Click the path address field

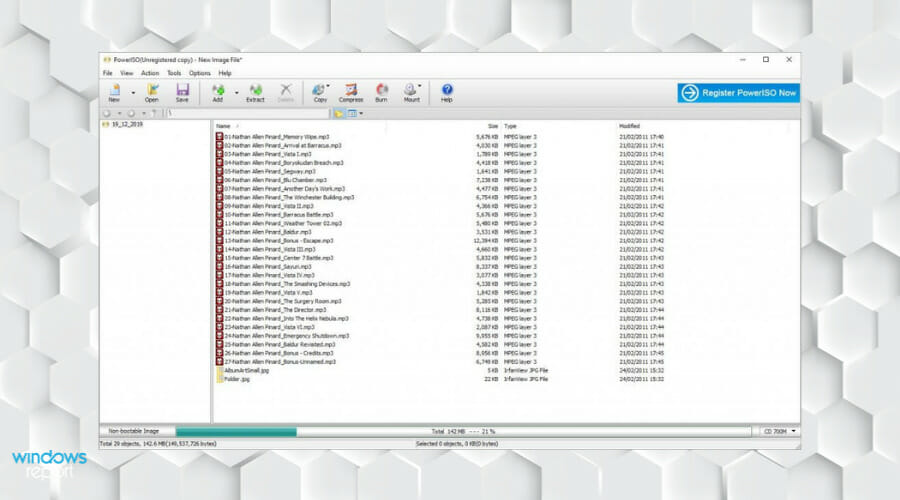click(247, 114)
